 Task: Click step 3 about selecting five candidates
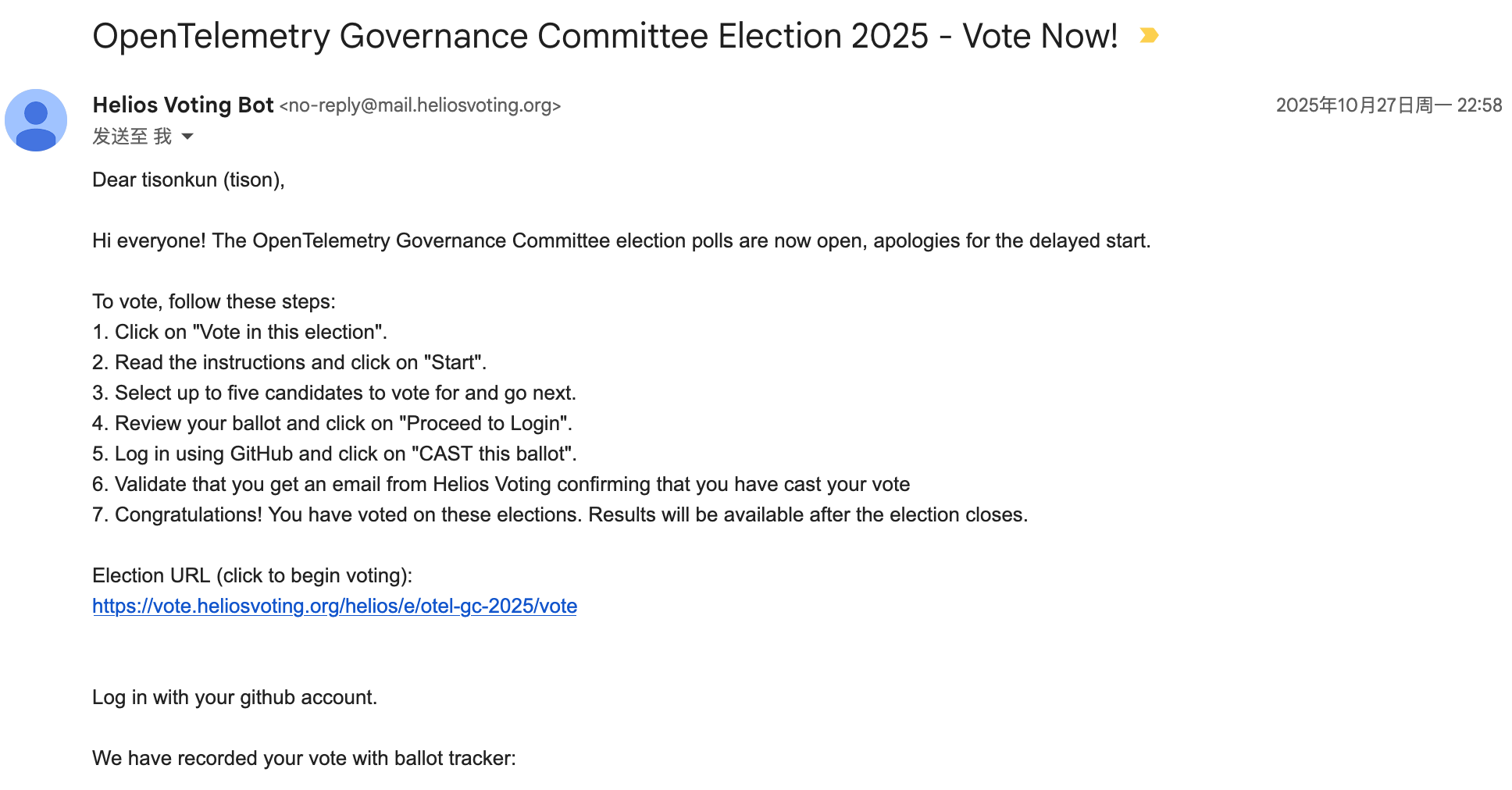coord(334,393)
